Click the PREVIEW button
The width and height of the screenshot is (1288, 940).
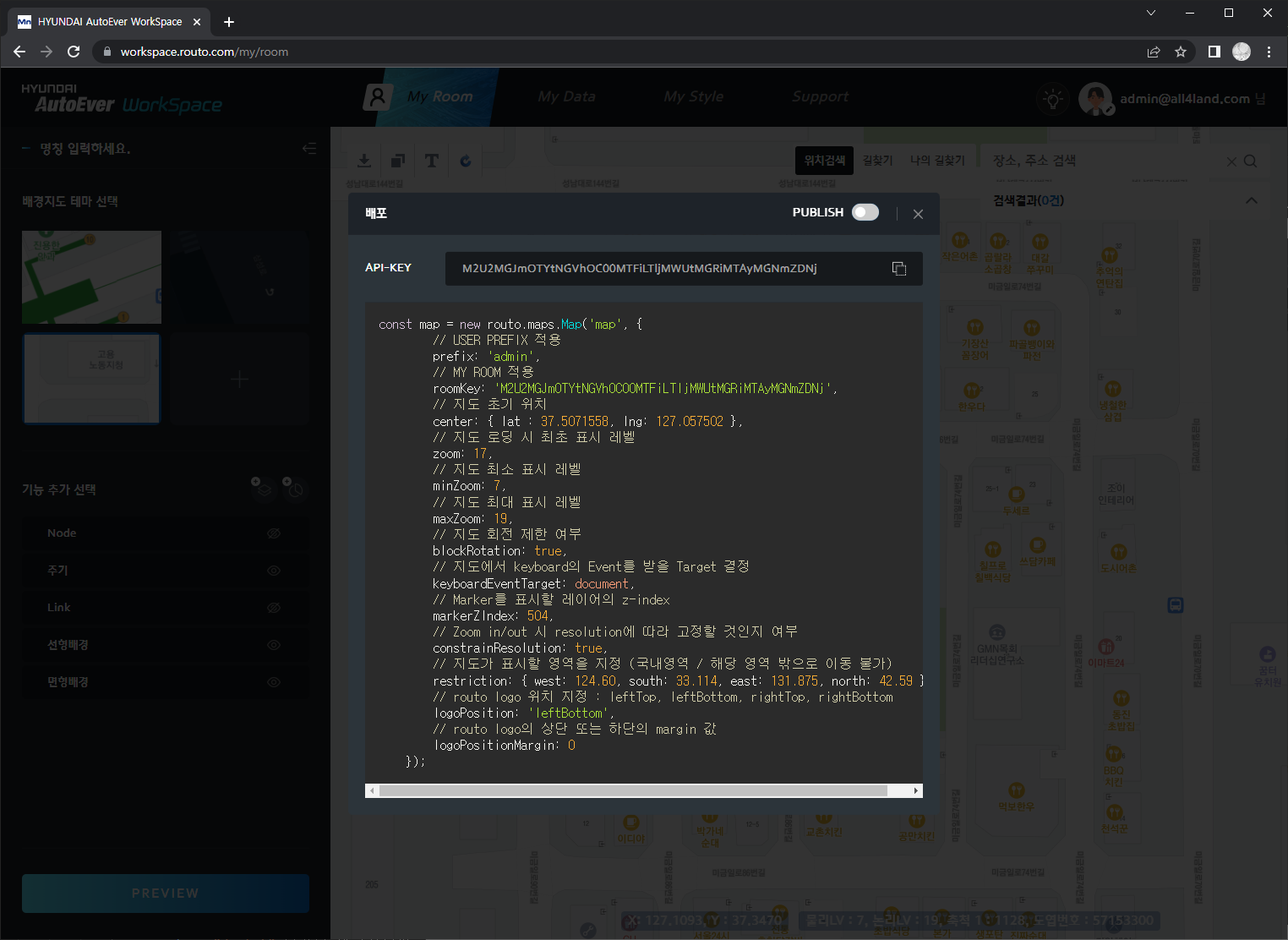click(x=166, y=894)
